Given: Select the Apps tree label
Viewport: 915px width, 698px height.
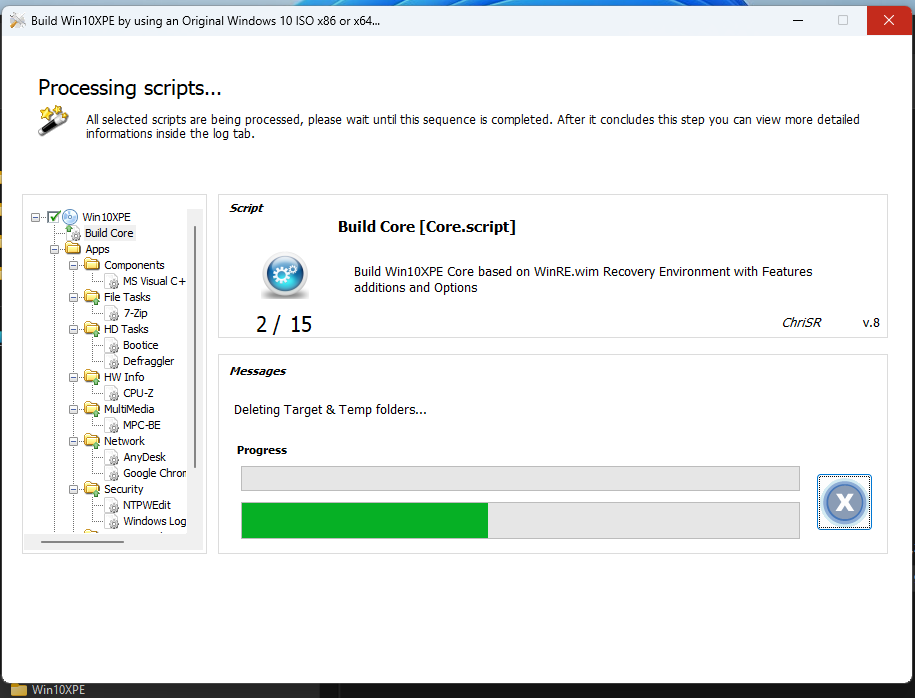Looking at the screenshot, I should click(97, 249).
